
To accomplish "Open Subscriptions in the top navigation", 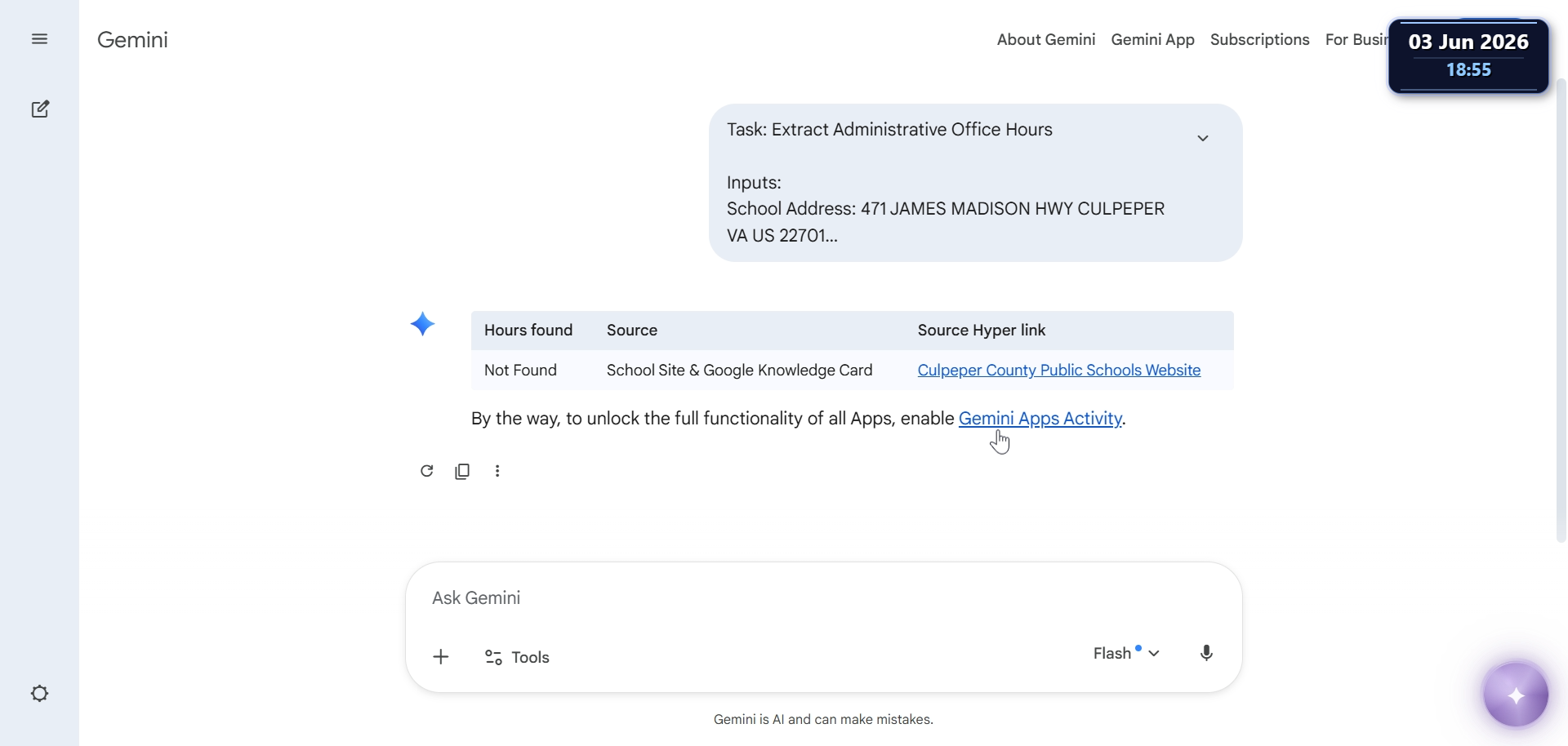I will coord(1259,39).
